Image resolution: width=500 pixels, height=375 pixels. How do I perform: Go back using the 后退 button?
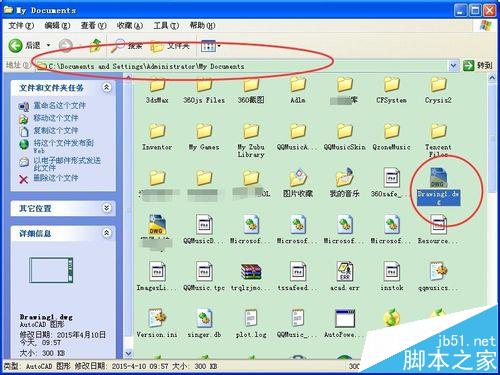(24, 45)
